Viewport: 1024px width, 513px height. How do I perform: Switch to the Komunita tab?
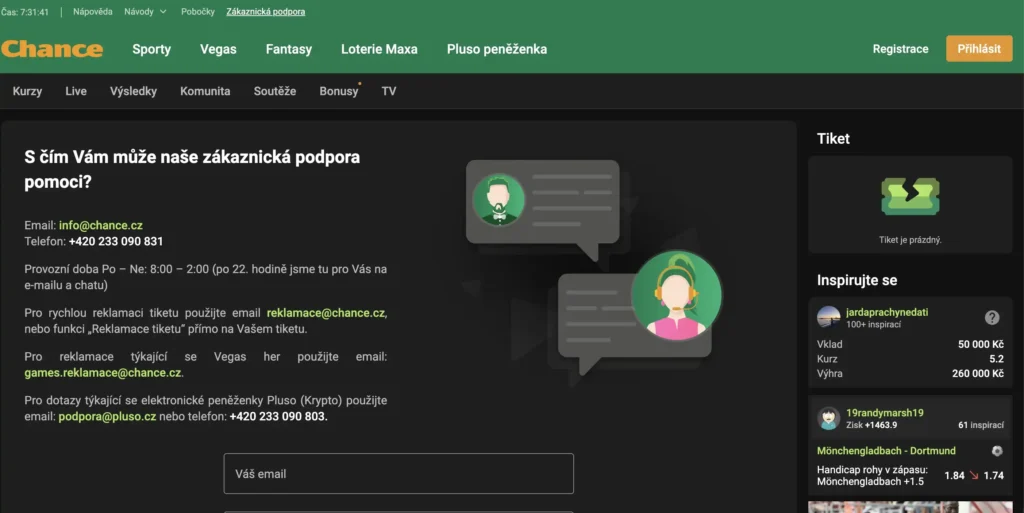205,91
